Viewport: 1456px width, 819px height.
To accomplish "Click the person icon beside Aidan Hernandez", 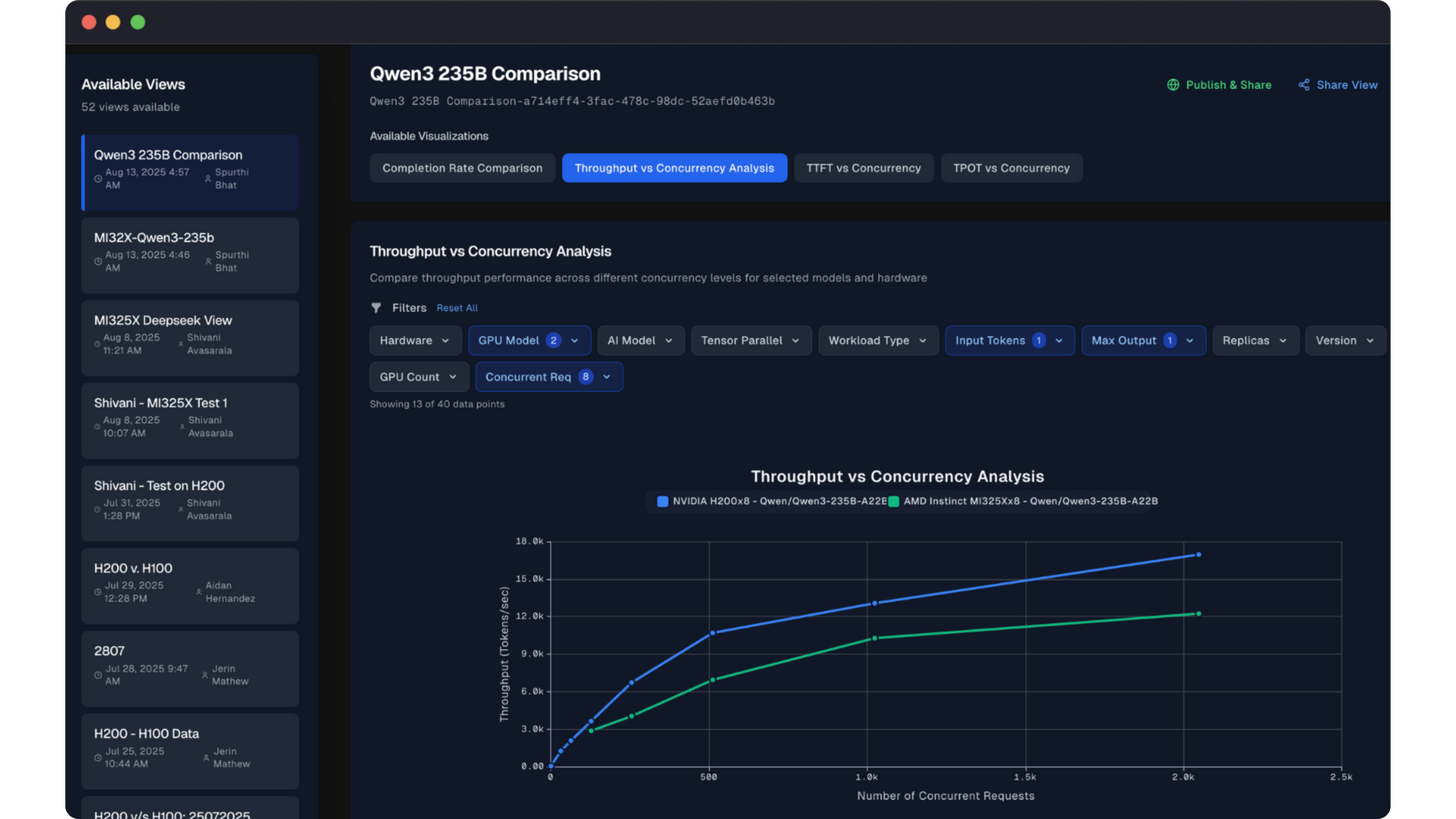I will pyautogui.click(x=199, y=591).
